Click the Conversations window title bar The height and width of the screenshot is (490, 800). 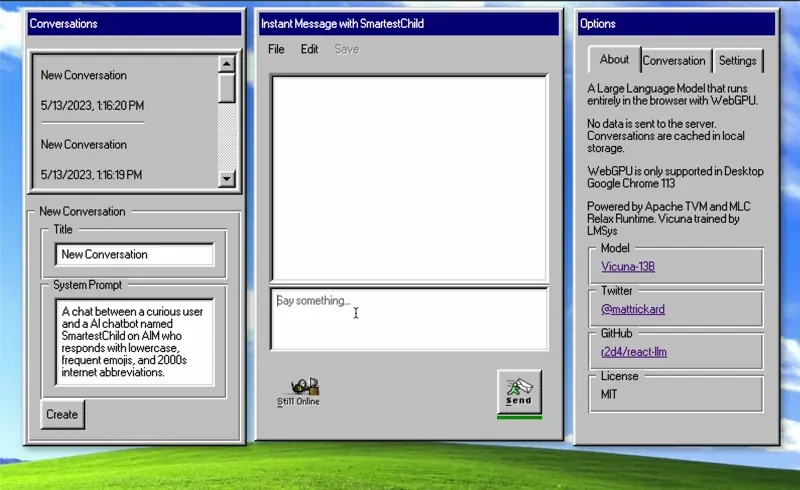(x=135, y=23)
